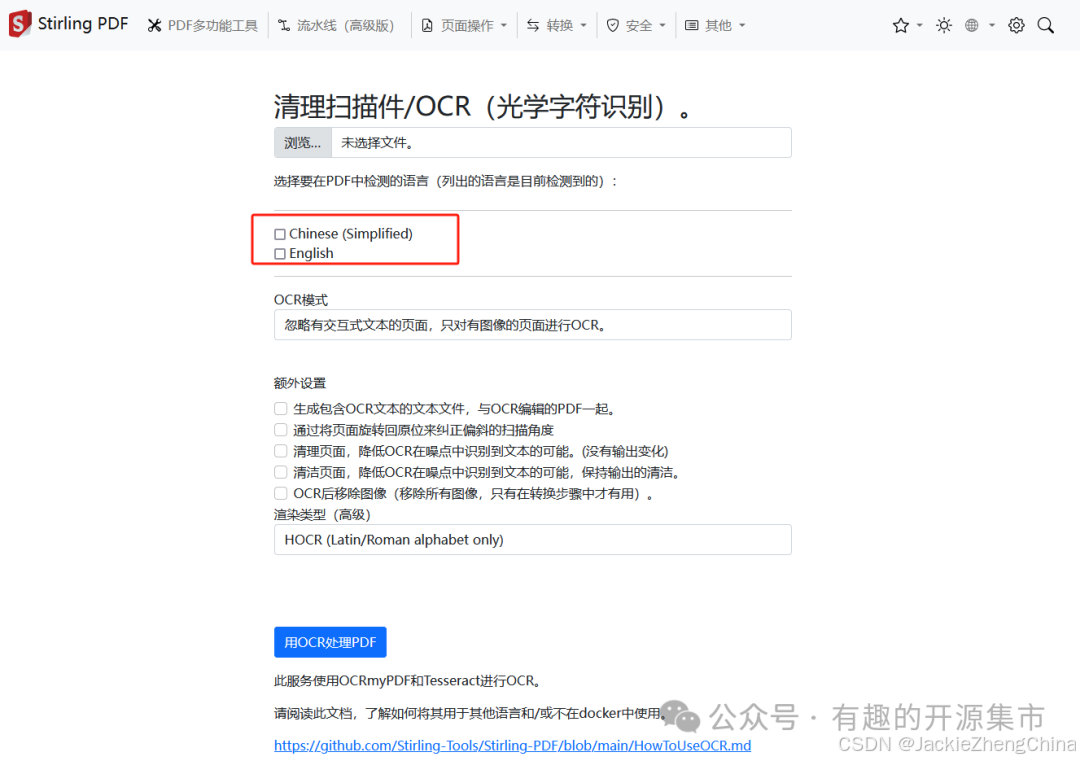Check 通过将页面旋转回原位 deskew option

[x=280, y=430]
